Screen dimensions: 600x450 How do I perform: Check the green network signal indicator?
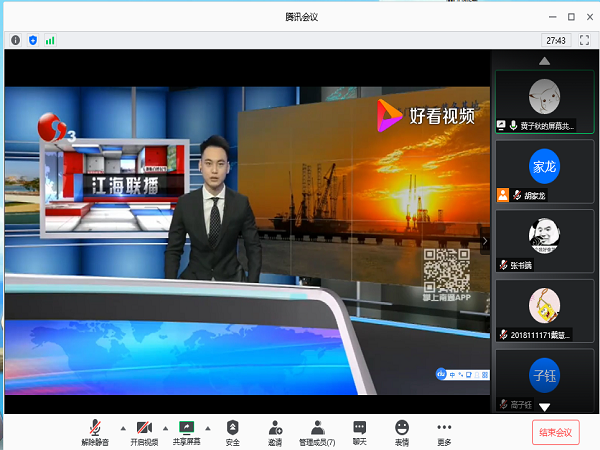point(49,40)
